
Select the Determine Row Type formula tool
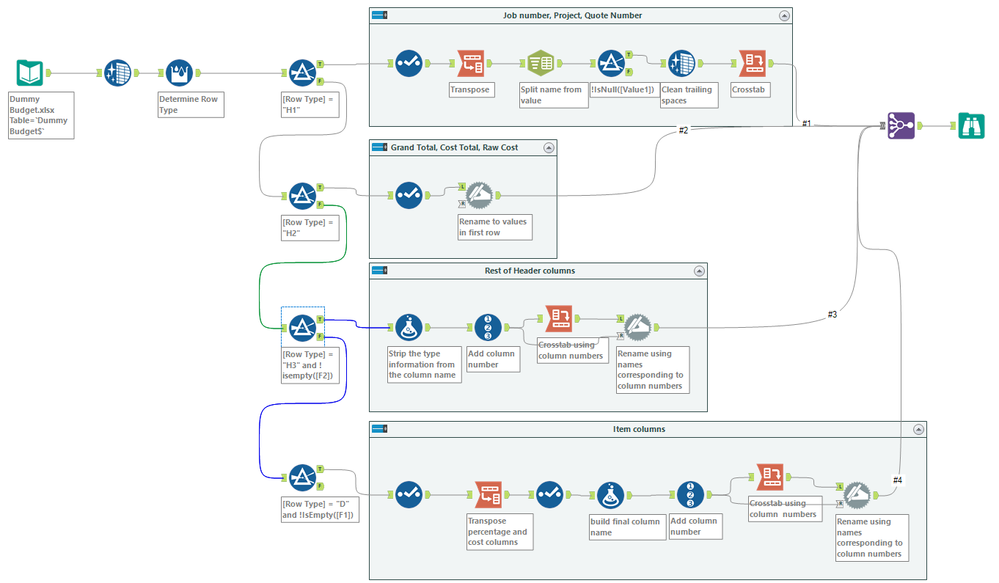(179, 73)
